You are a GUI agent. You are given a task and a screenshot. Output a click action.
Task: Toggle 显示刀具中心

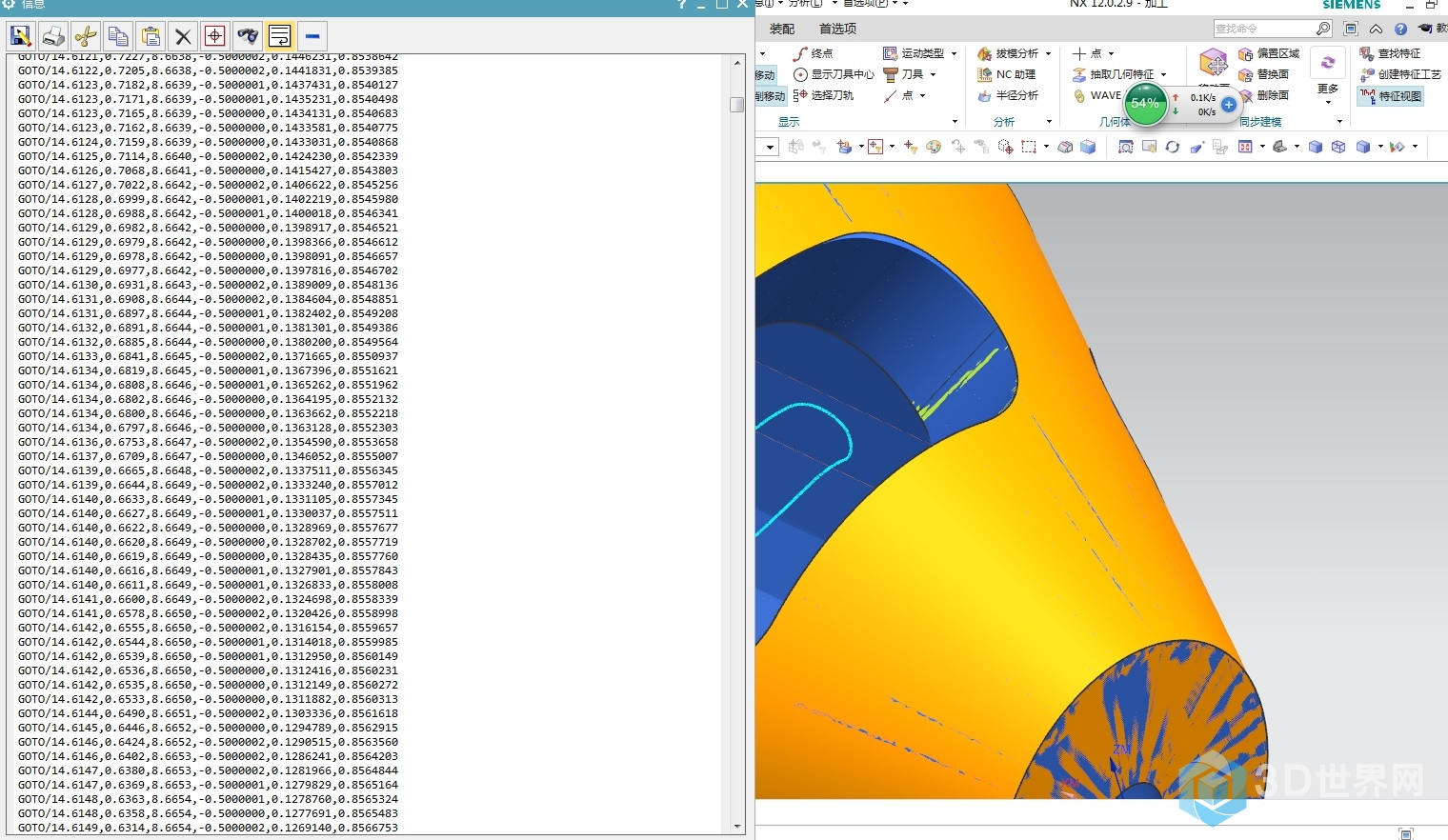click(x=834, y=74)
